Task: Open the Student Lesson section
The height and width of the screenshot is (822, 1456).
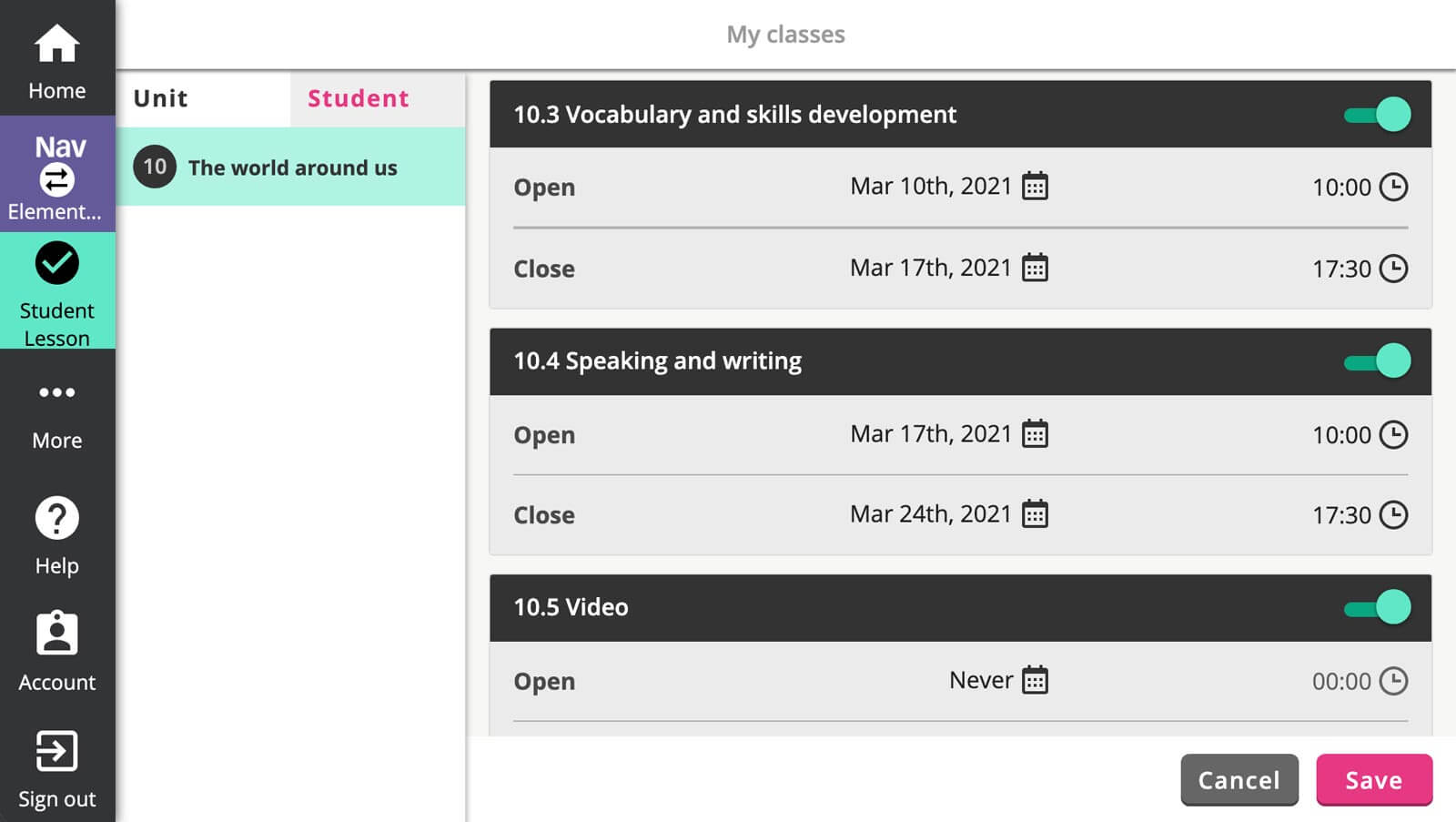Action: click(56, 292)
